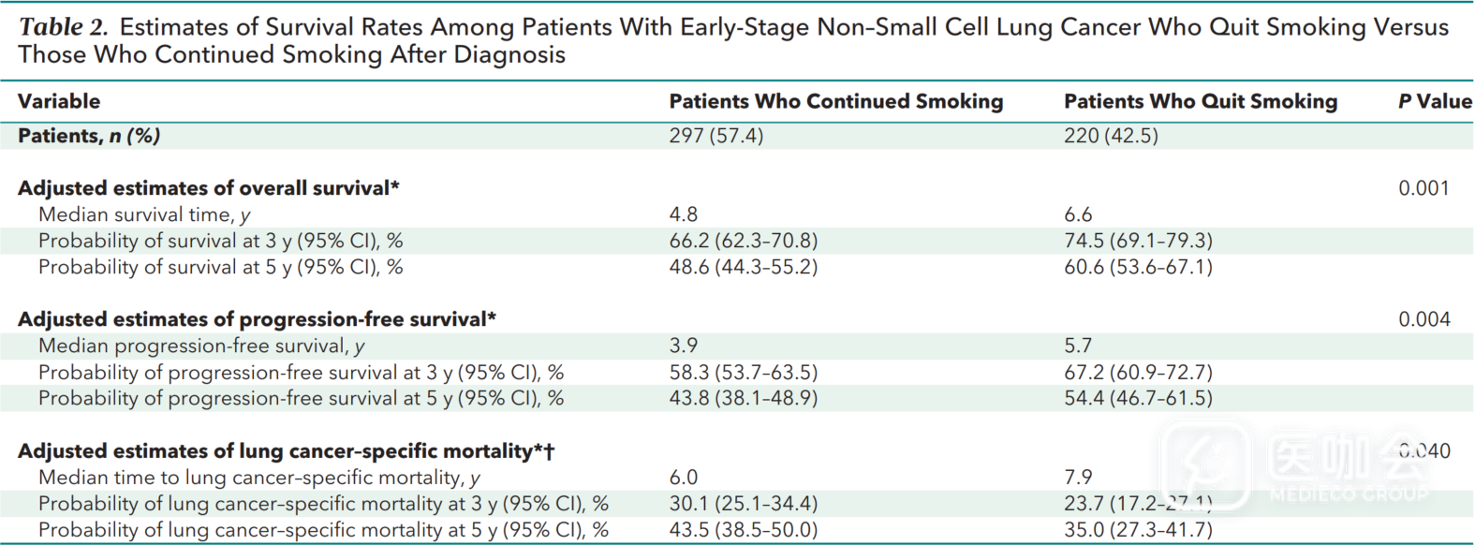Screen dimensions: 1476x546
Task: Click the "Patients, n (%)" row label
Action: tap(89, 136)
